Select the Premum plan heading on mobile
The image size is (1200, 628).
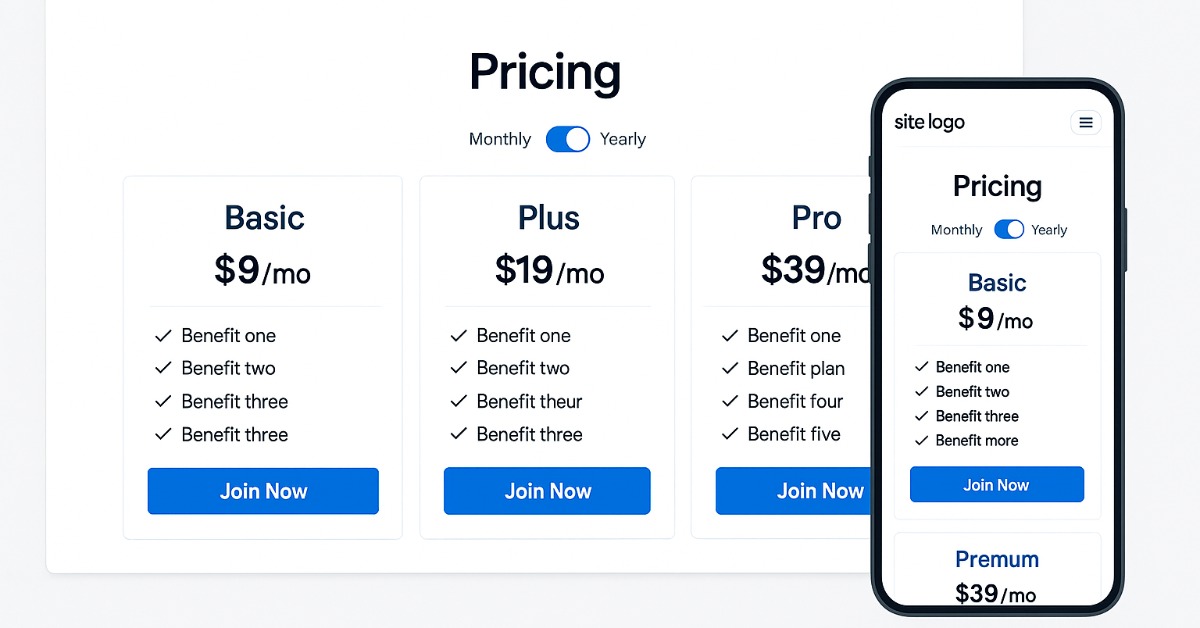996,559
